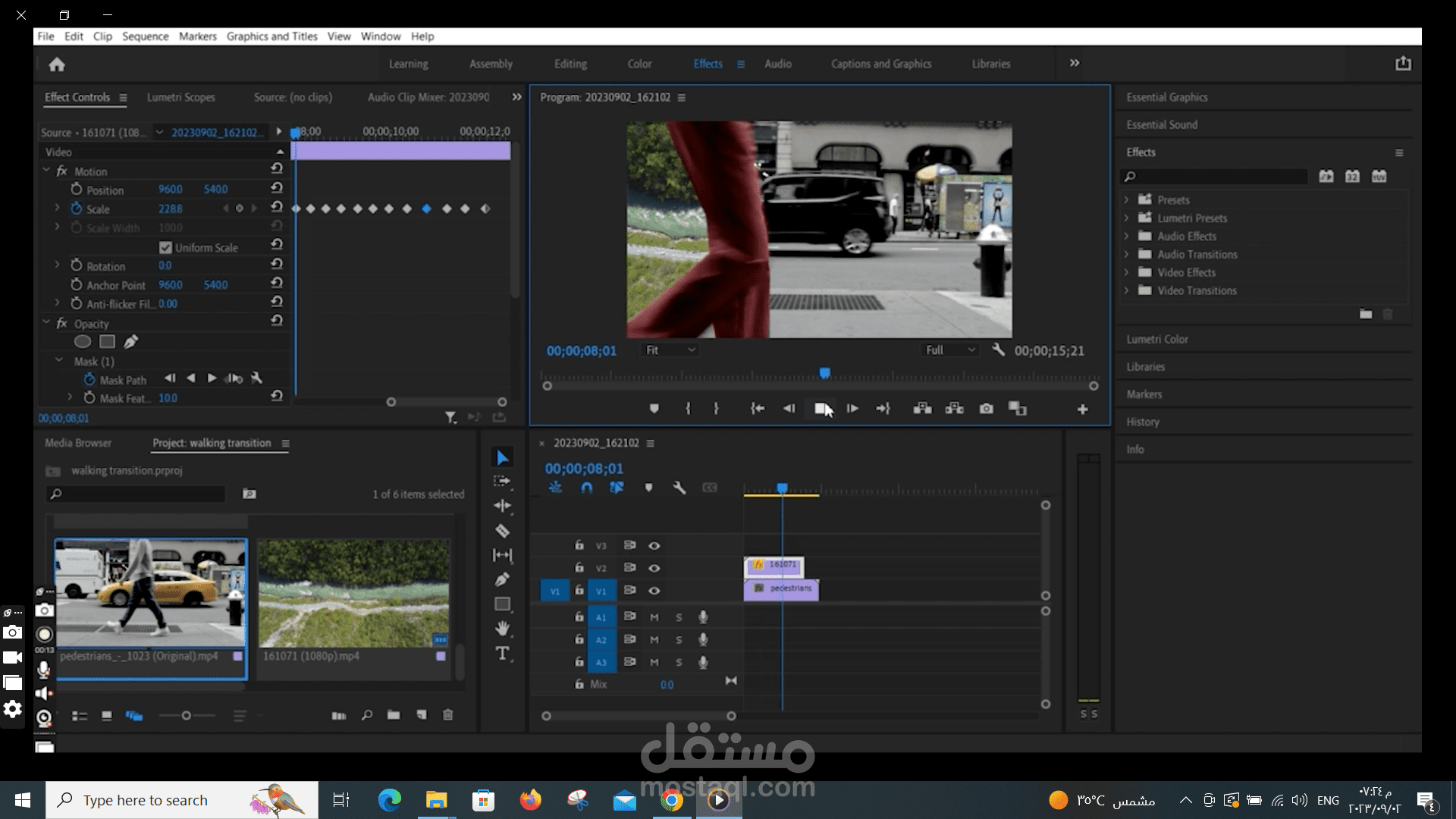The image size is (1456, 819).
Task: Disable snapping with the magnet icon
Action: pos(587,488)
